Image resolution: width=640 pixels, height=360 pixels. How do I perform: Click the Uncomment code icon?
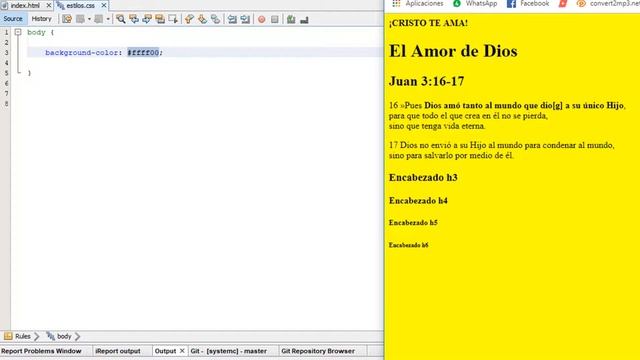(x=304, y=19)
